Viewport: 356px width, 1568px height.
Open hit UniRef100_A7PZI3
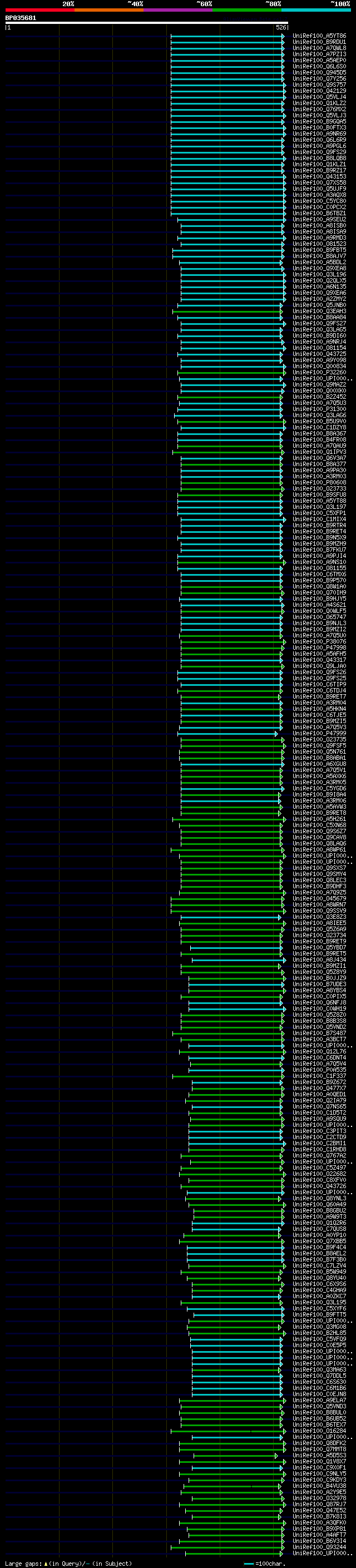pos(319,54)
